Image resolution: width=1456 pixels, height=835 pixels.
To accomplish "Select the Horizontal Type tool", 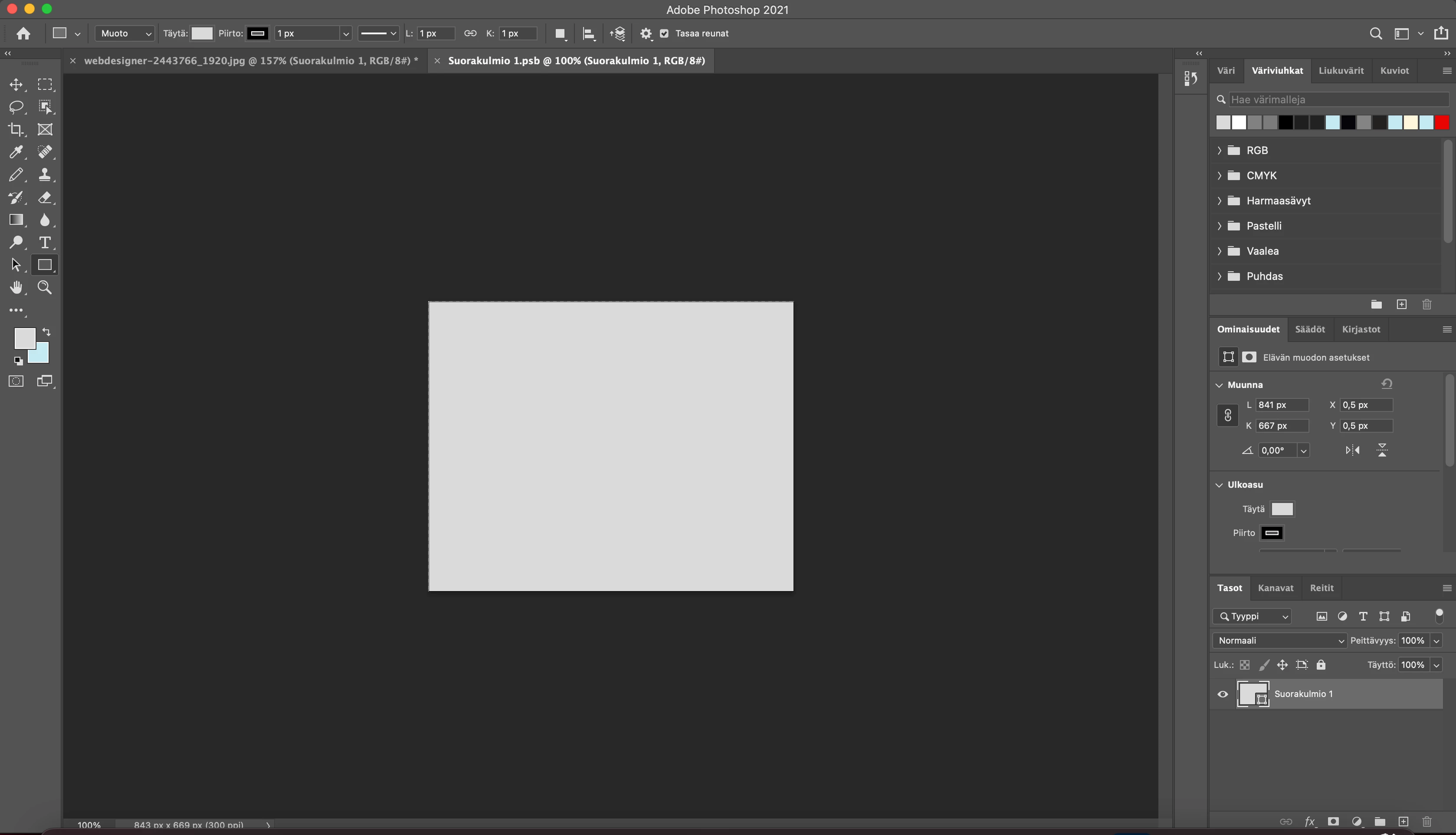I will [45, 243].
